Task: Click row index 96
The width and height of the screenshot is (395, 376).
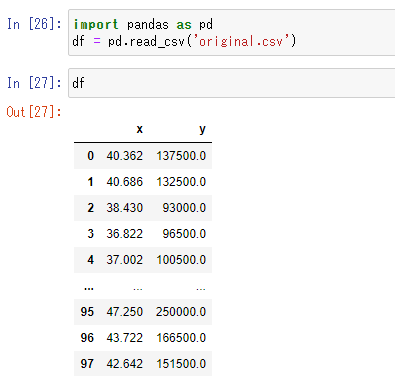Action: (87, 338)
